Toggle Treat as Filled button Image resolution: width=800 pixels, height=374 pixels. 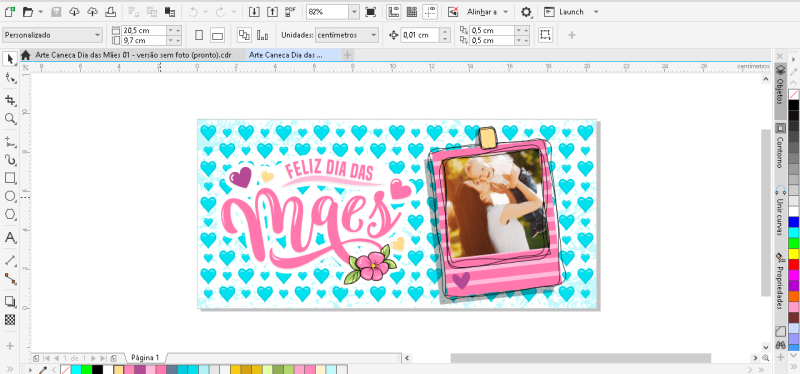coord(545,35)
